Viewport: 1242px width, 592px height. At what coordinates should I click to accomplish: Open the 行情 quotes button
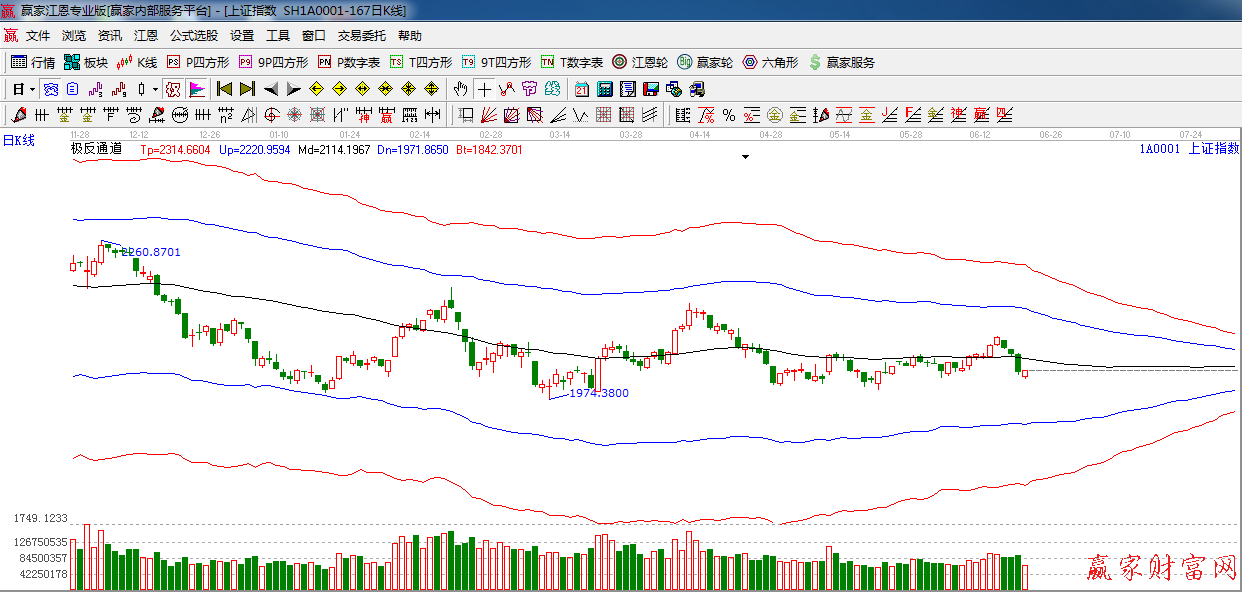[x=33, y=62]
